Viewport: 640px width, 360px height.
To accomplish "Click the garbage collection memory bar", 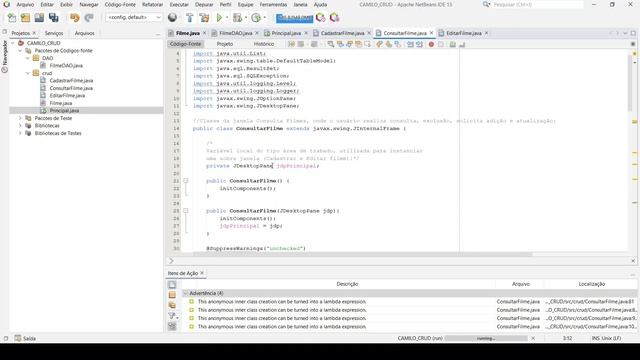I will point(294,18).
